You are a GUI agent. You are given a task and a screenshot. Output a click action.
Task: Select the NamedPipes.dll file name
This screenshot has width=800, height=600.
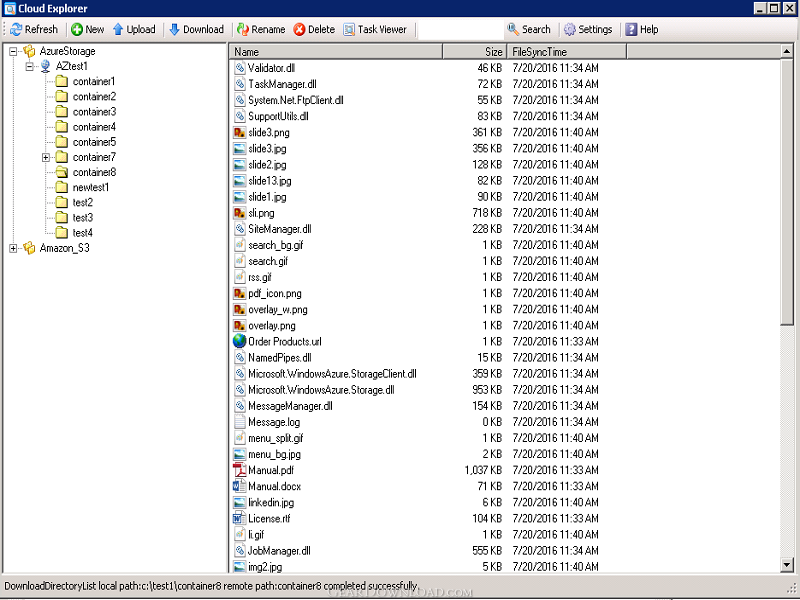[x=280, y=358]
